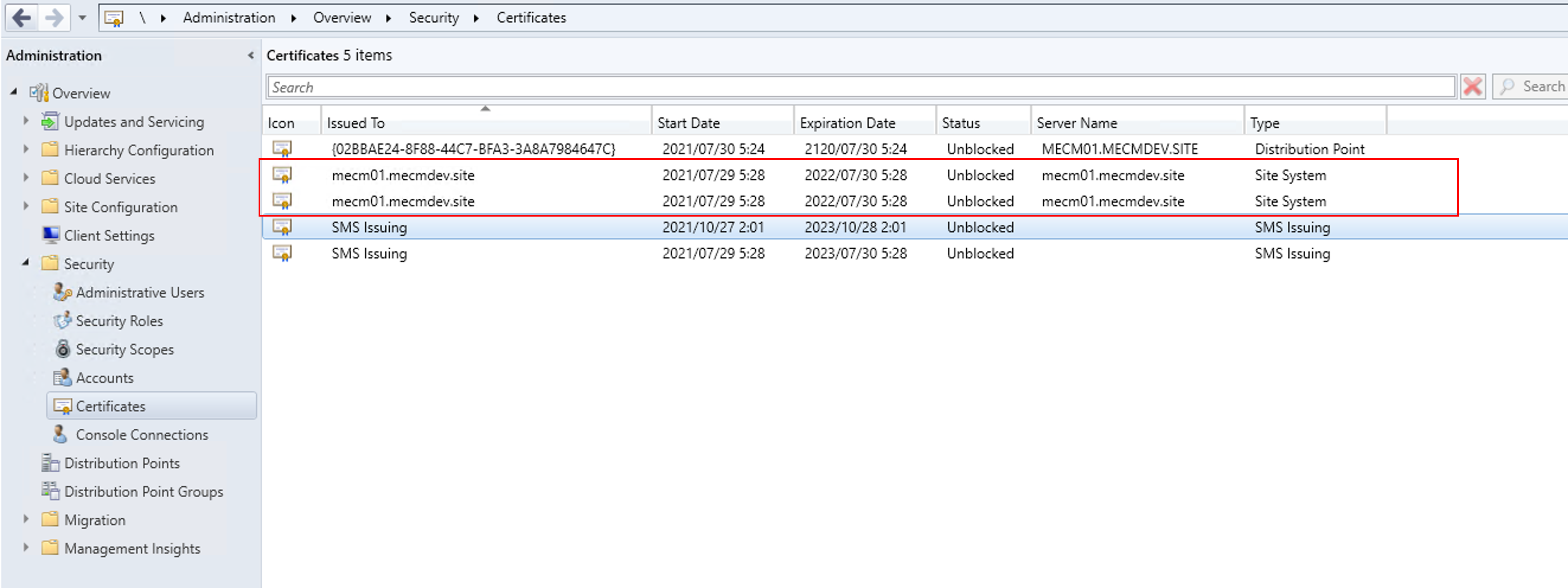Viewport: 1568px width, 588px height.
Task: Click the Security Roles icon
Action: click(62, 320)
